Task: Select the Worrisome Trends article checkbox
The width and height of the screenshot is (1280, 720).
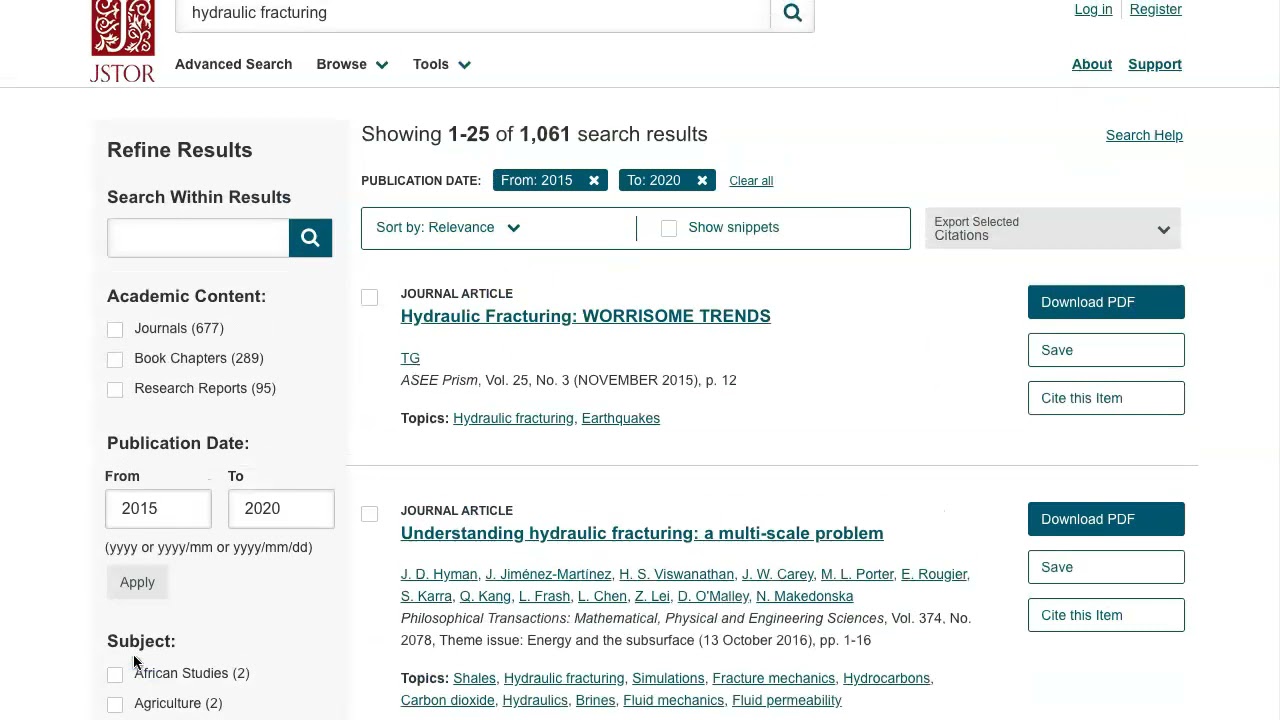Action: click(x=370, y=297)
